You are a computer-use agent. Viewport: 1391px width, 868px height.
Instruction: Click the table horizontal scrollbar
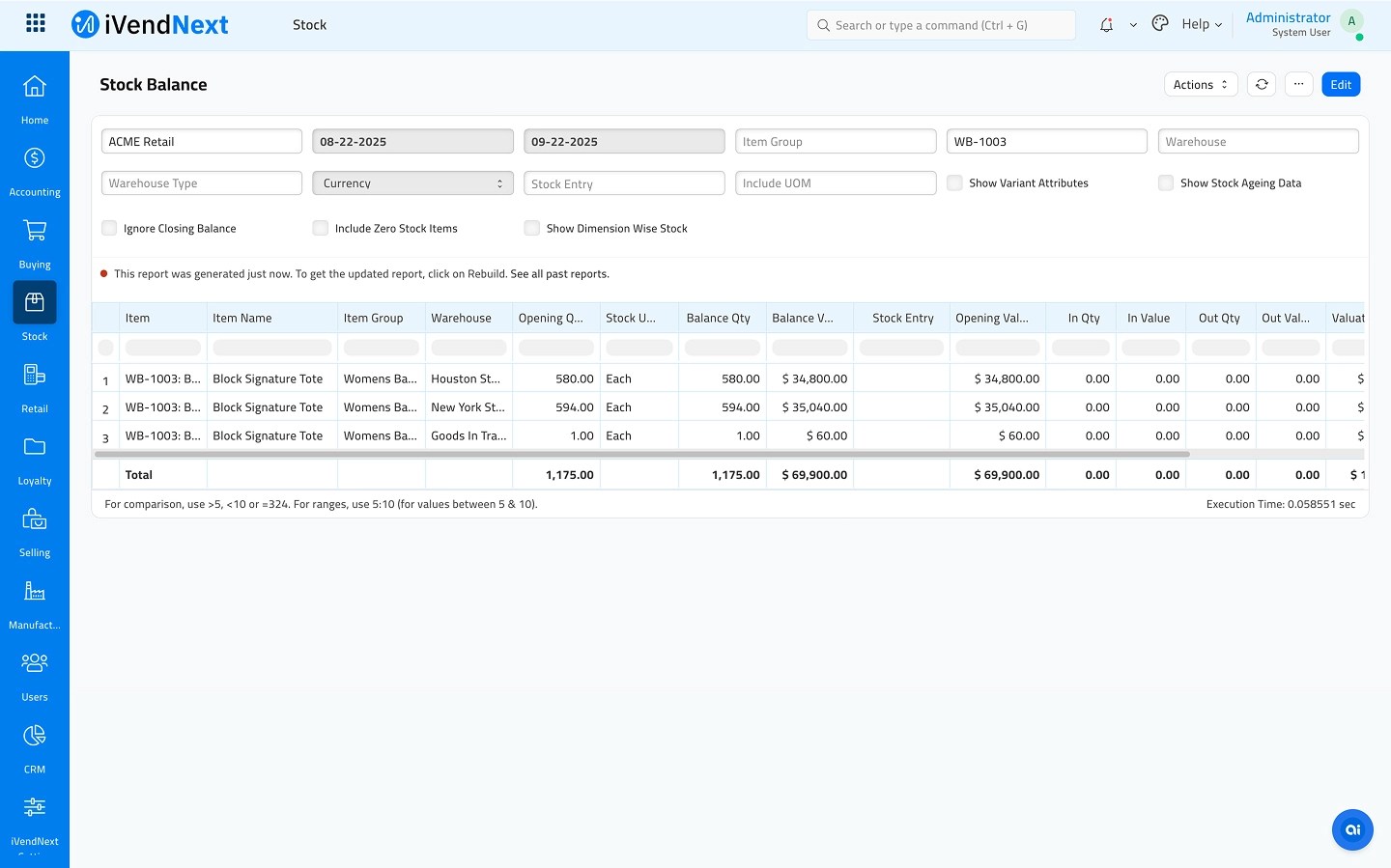pos(642,454)
